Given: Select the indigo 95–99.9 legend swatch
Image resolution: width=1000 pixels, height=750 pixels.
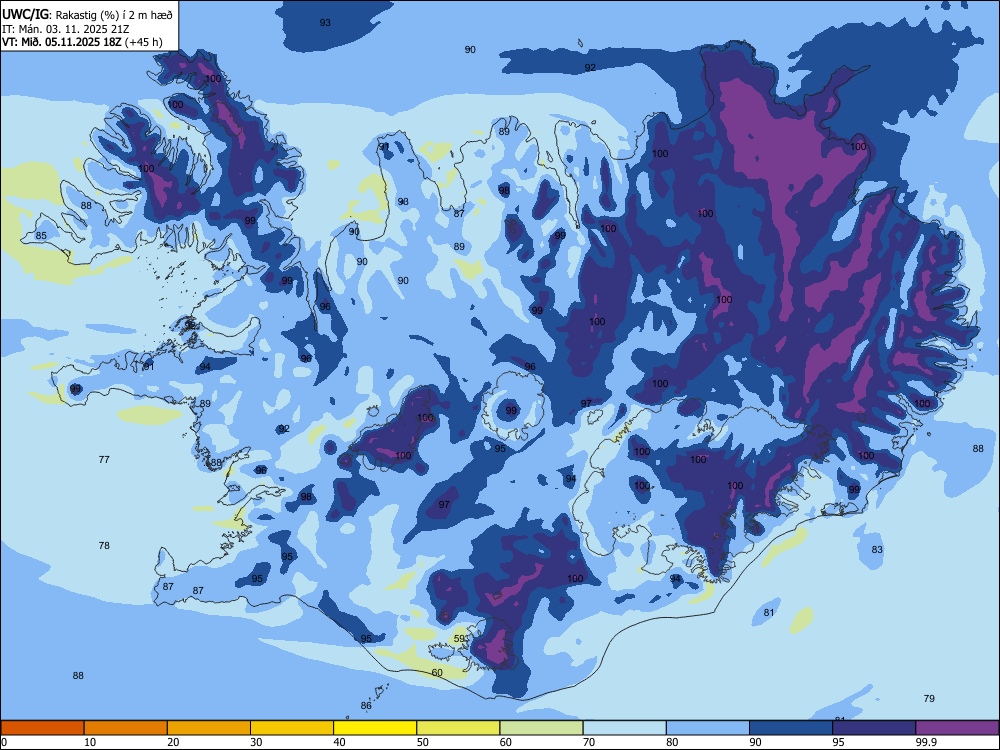Looking at the screenshot, I should (874, 728).
